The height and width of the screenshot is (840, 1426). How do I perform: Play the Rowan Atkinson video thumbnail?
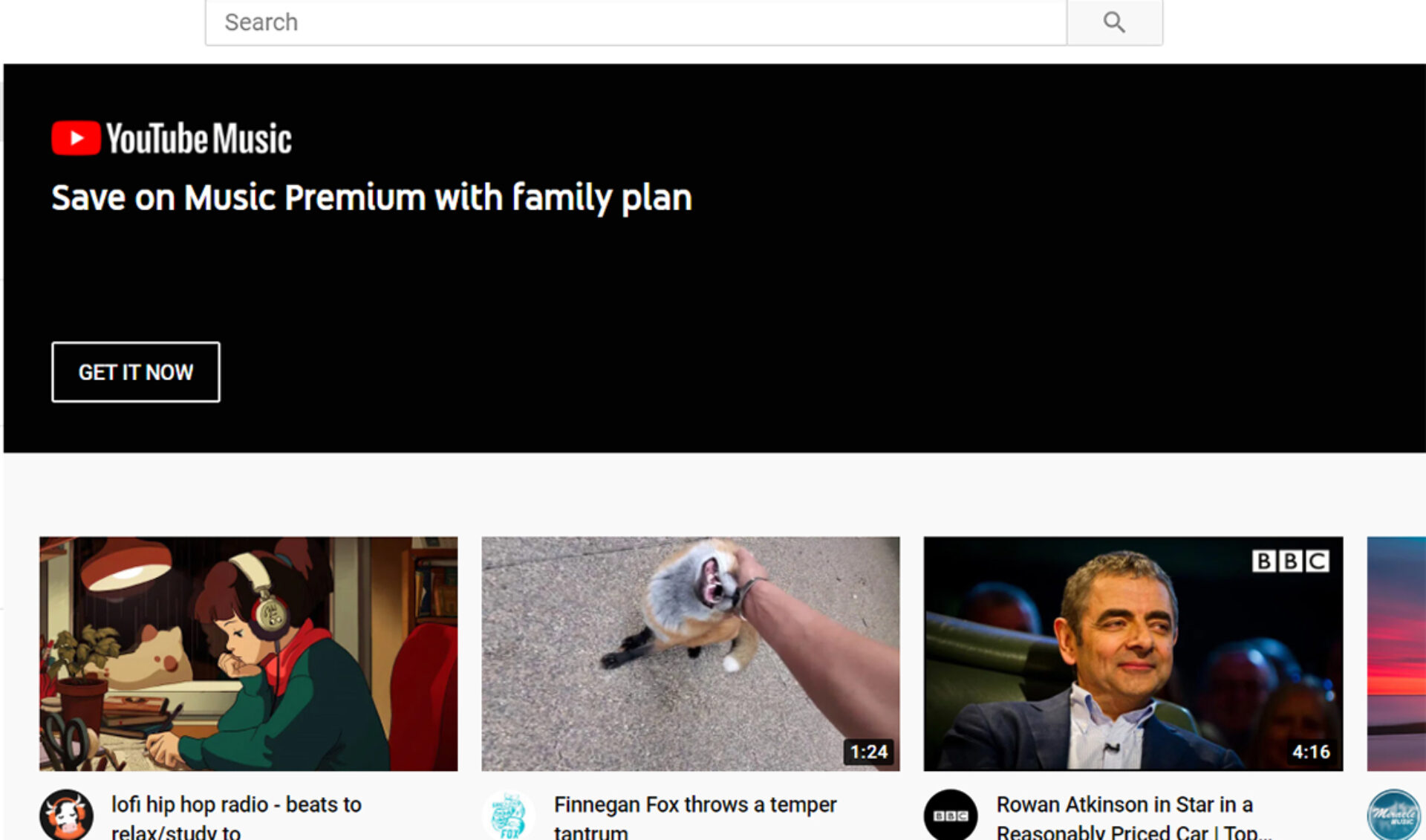pyautogui.click(x=1133, y=654)
